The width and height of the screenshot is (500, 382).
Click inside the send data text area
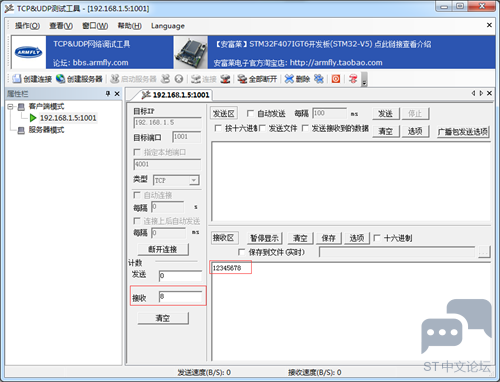351,181
